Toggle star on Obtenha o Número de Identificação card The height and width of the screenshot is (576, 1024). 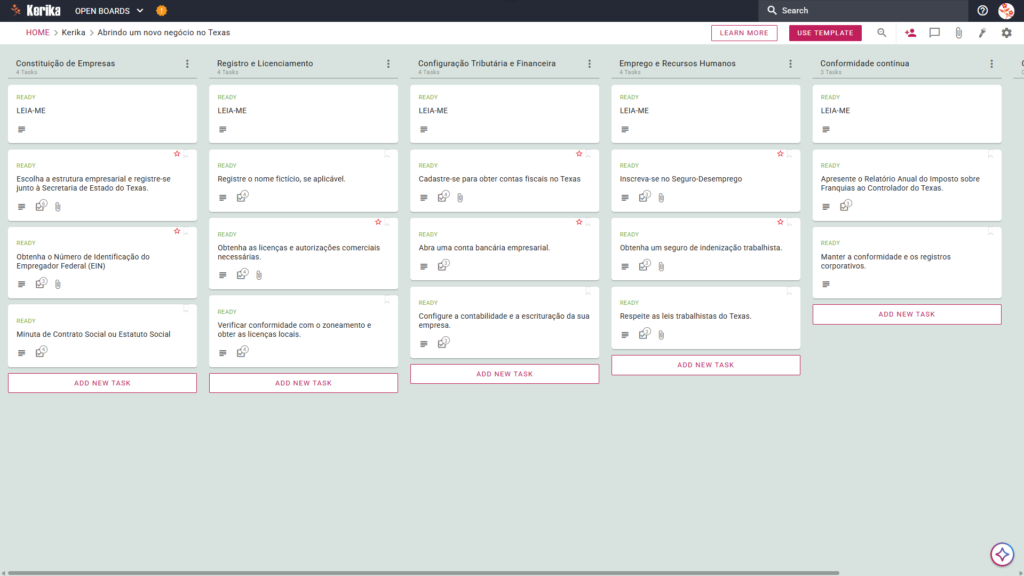pyautogui.click(x=177, y=231)
